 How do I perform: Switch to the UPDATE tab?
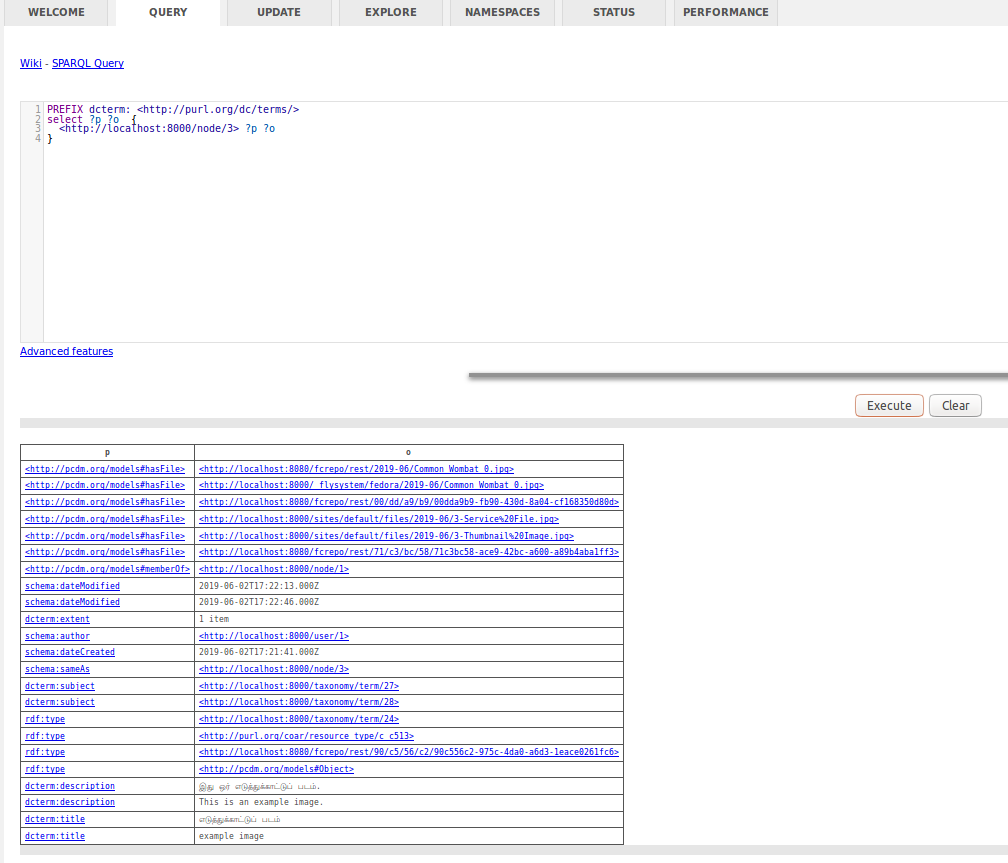(278, 12)
